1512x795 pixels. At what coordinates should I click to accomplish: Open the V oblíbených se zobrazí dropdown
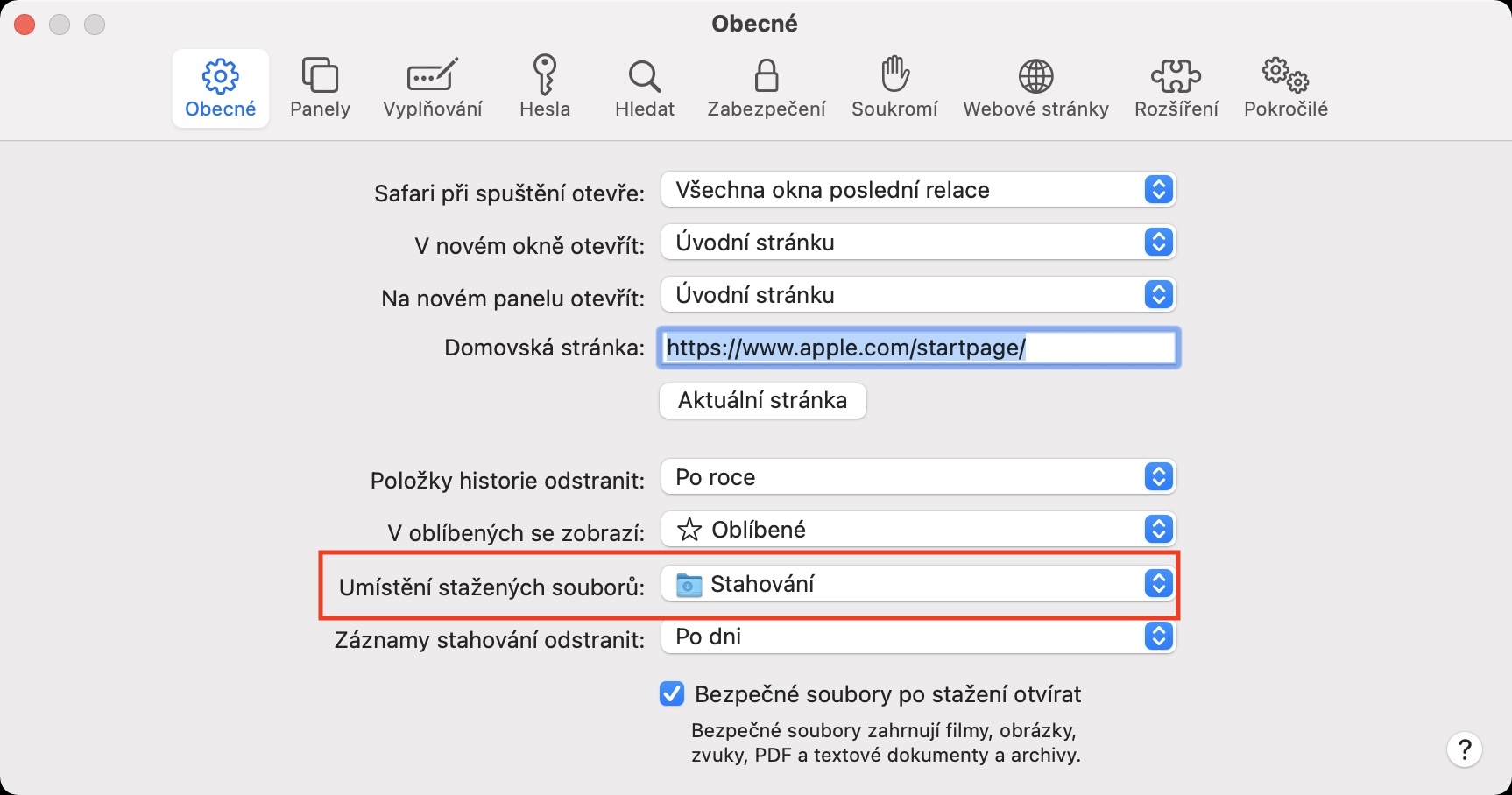coord(917,530)
